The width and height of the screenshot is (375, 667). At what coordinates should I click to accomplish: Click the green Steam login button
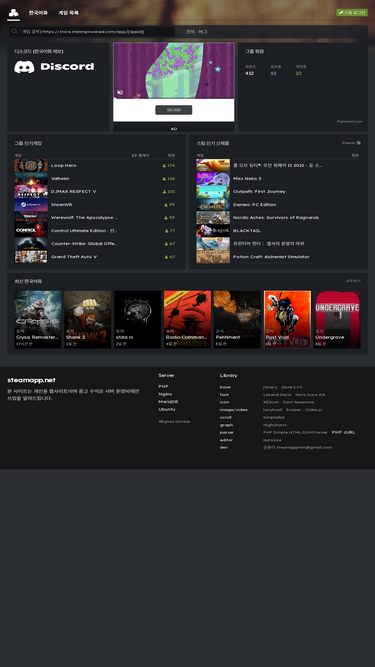(x=352, y=12)
